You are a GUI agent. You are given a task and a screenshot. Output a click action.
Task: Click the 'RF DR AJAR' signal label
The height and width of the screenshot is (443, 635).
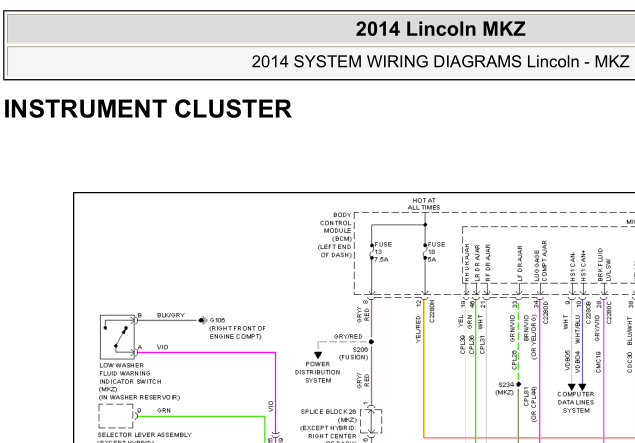click(488, 263)
